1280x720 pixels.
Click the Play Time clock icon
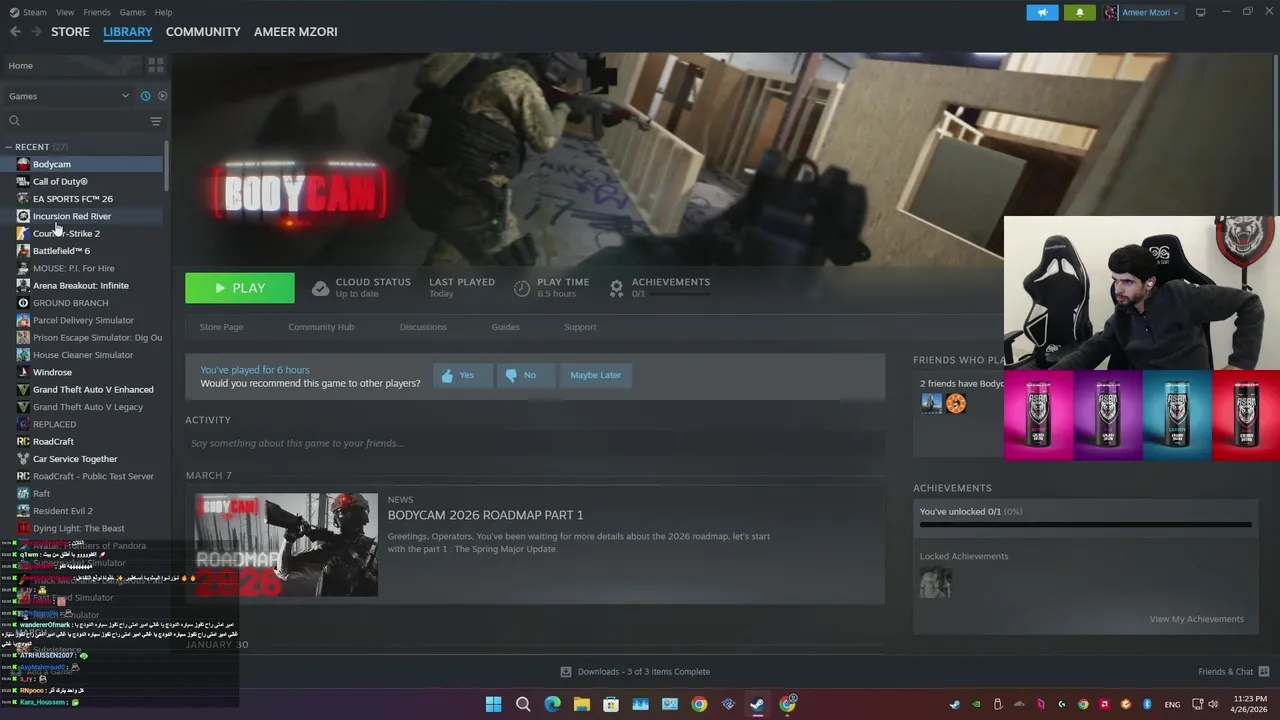coord(522,288)
